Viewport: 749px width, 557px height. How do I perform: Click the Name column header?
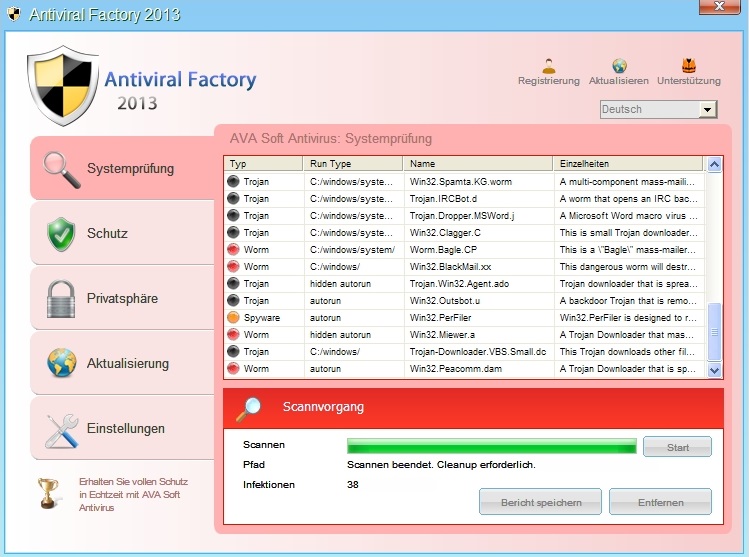click(477, 164)
